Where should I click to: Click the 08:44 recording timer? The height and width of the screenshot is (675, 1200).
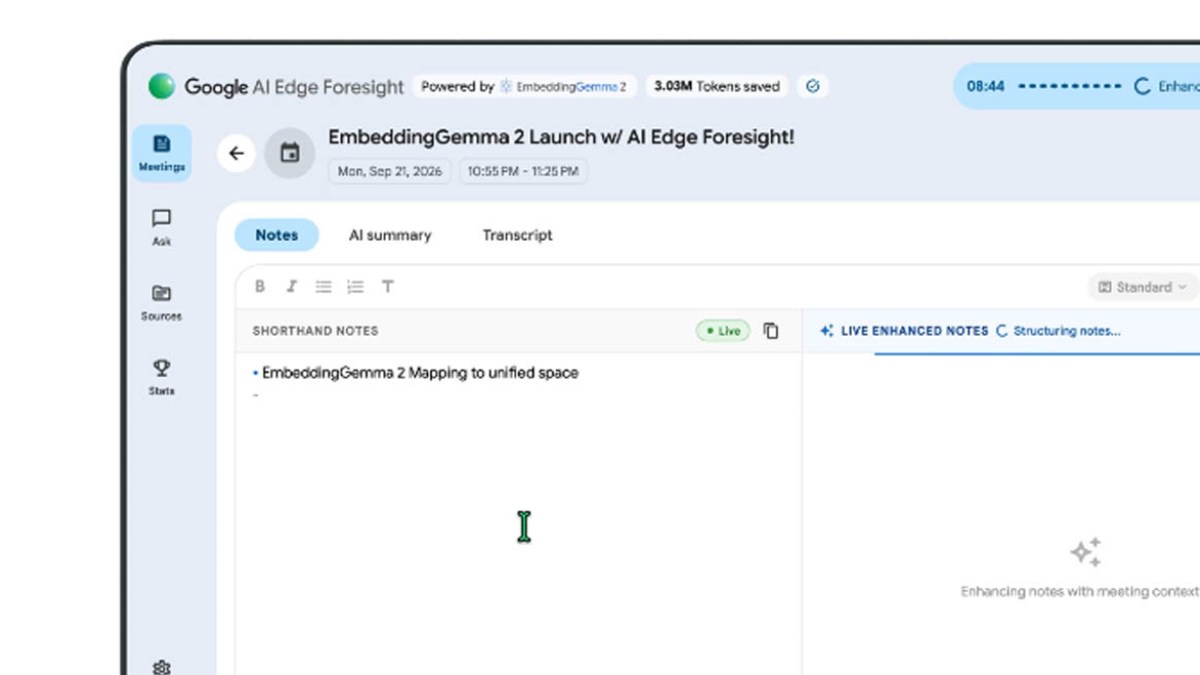click(x=985, y=87)
